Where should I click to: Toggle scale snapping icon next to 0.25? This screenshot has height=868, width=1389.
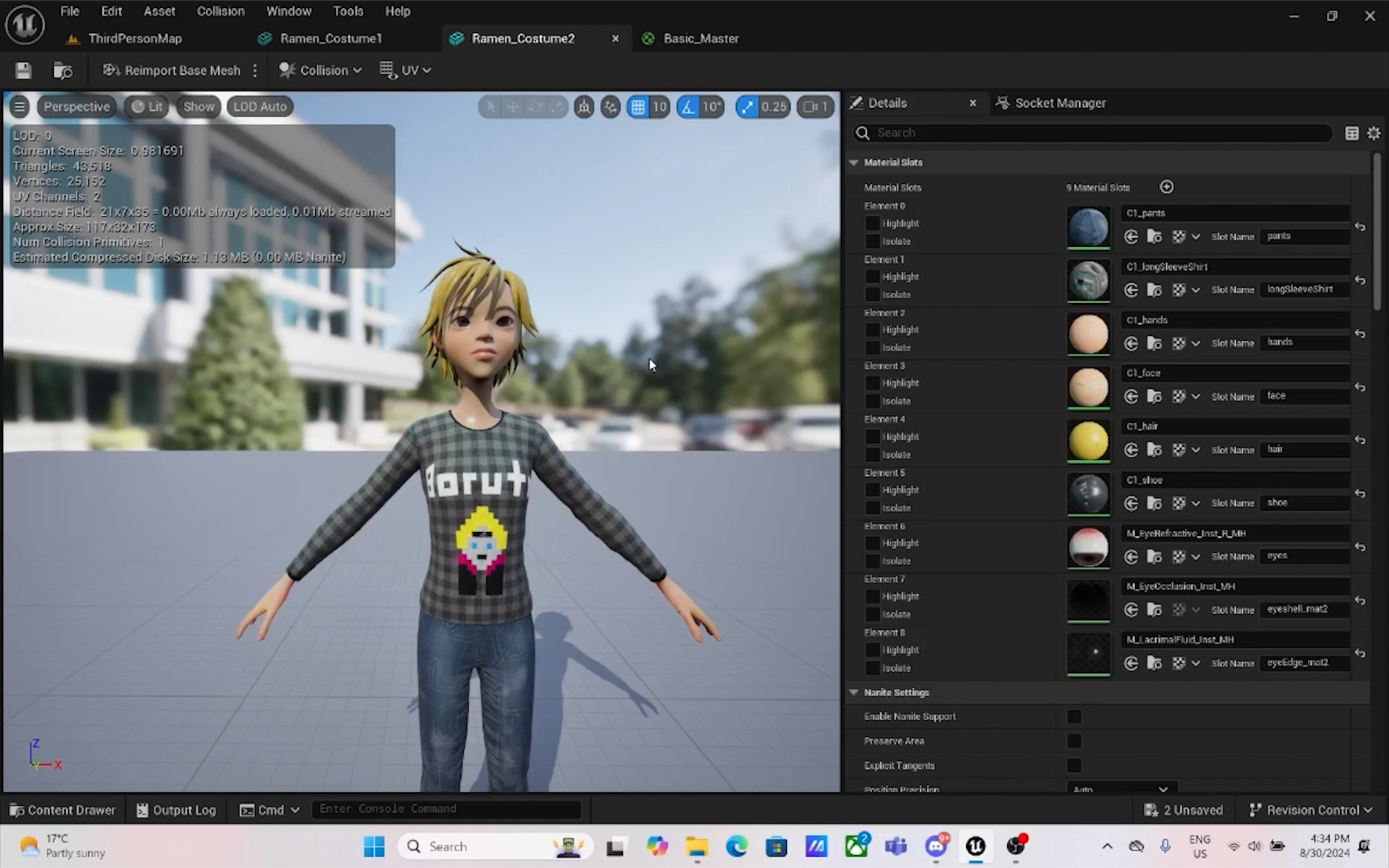click(747, 107)
